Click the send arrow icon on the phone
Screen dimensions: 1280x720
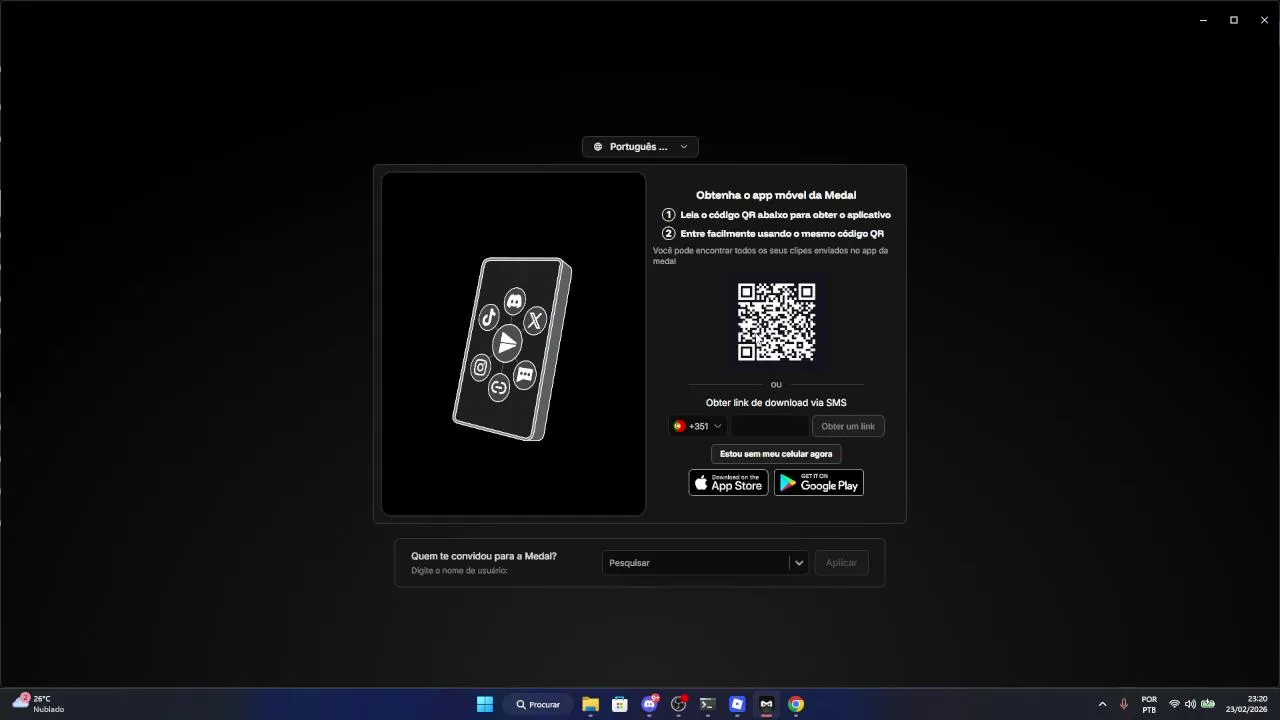(507, 343)
